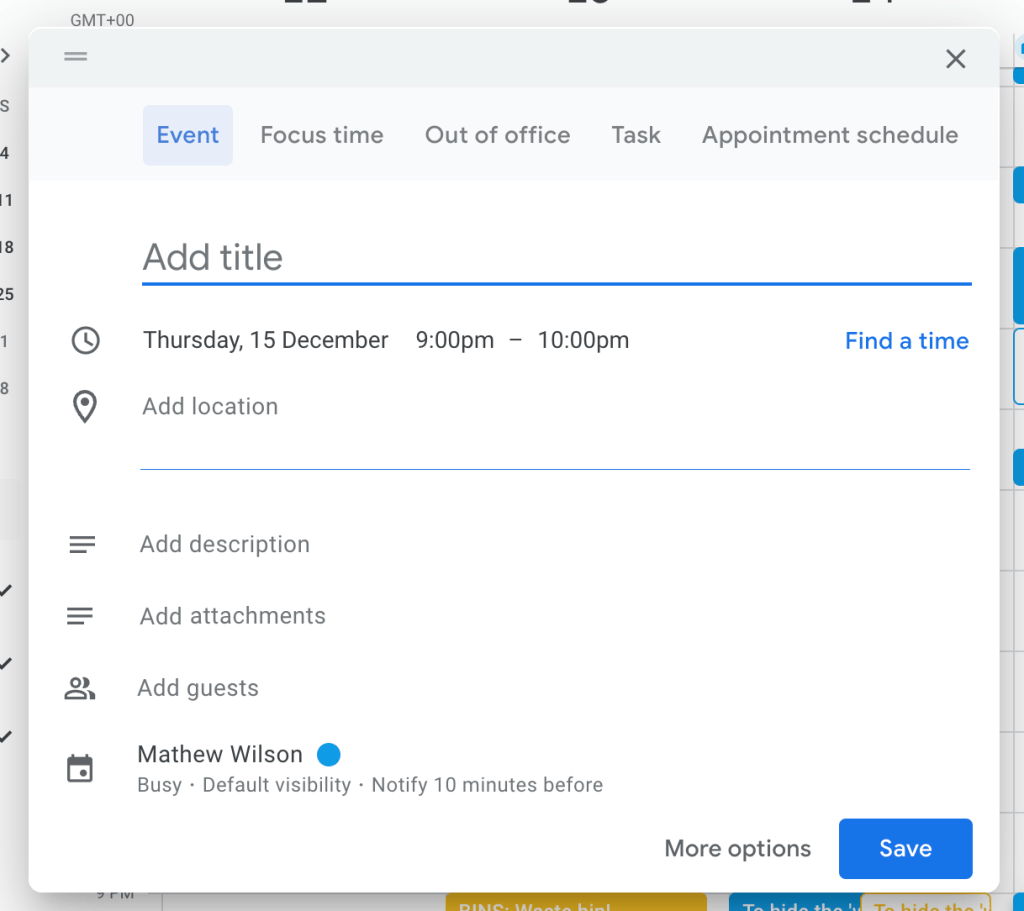This screenshot has width=1024, height=911.
Task: Open the 9:00pm start time dropdown
Action: 455,340
